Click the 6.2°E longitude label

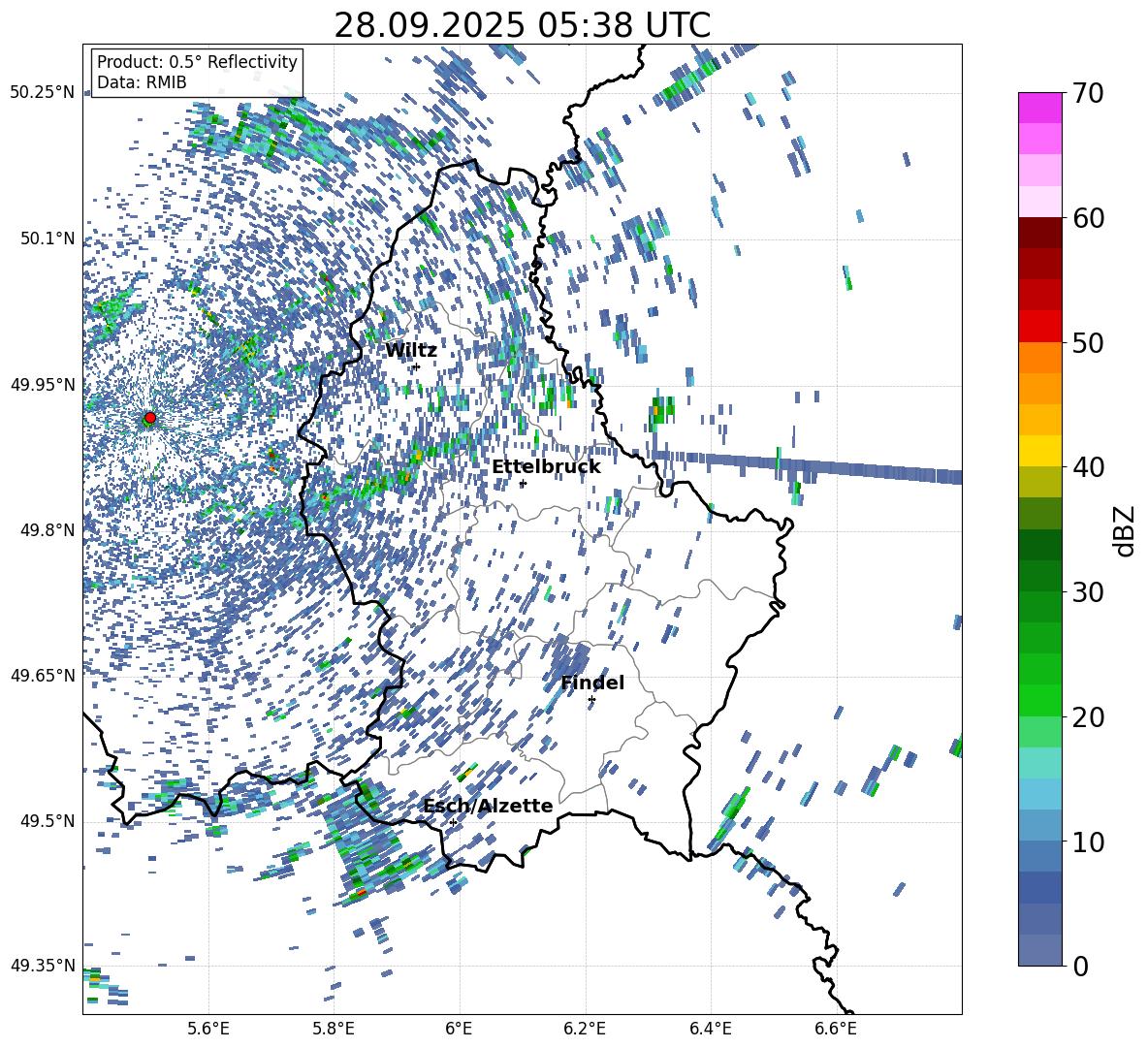[x=585, y=1029]
